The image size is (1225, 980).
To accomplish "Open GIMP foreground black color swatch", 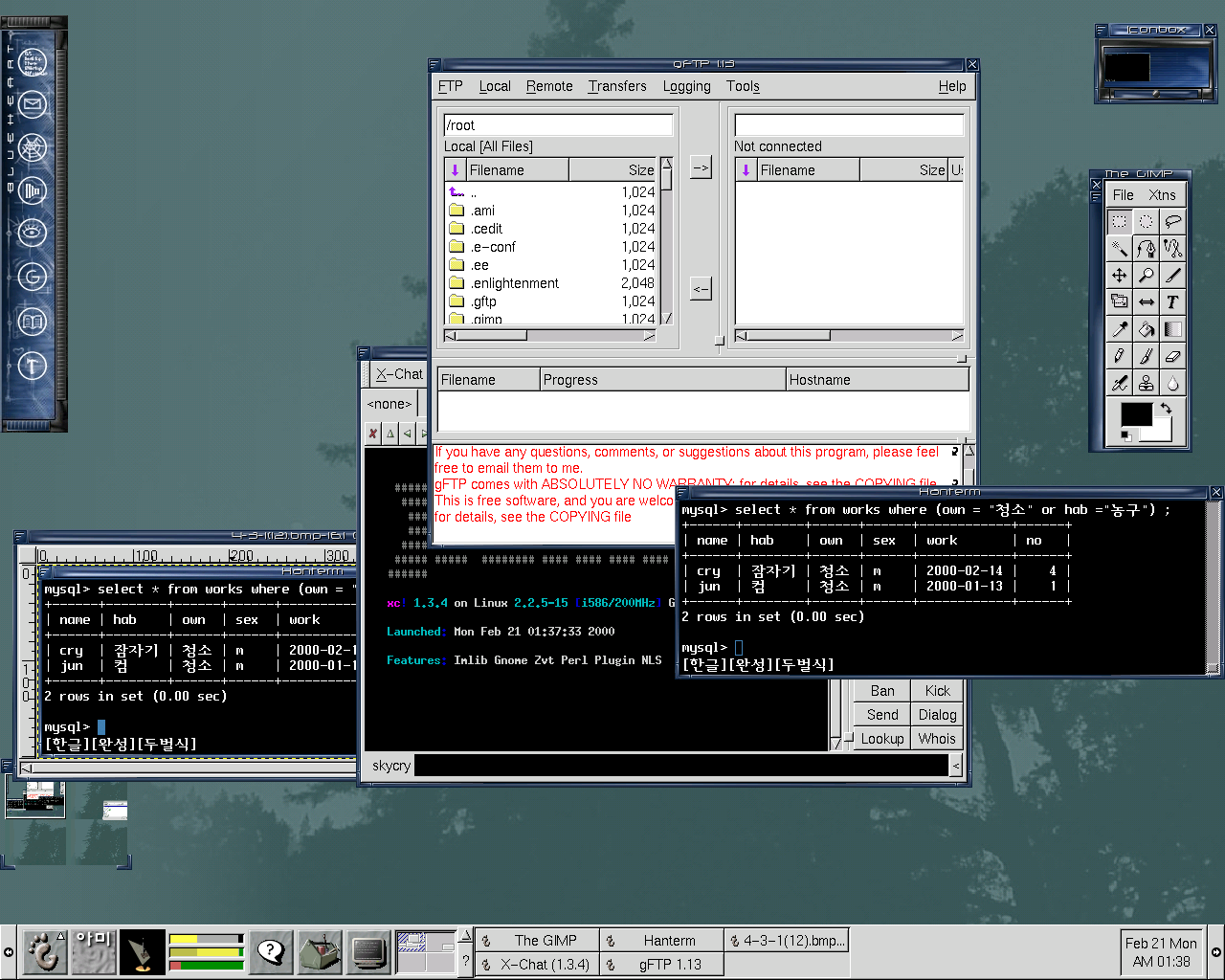I will [x=1136, y=414].
